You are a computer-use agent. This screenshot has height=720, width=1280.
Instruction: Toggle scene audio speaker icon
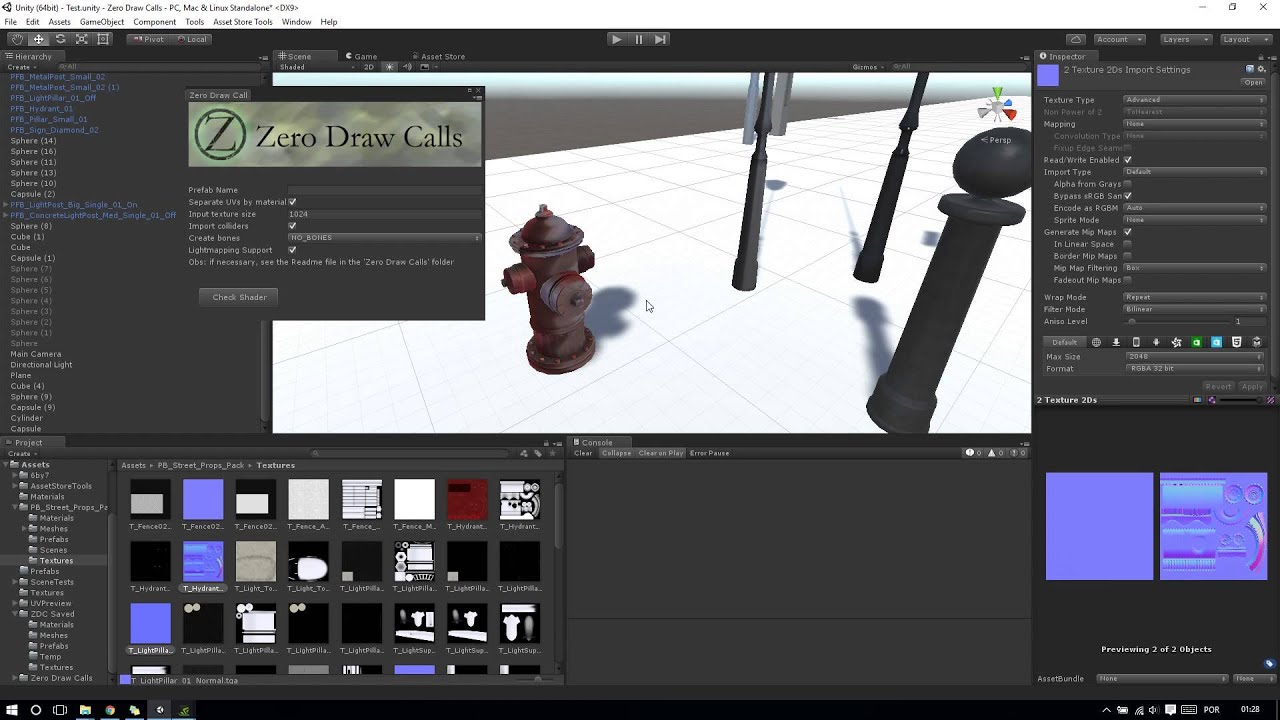coord(407,67)
